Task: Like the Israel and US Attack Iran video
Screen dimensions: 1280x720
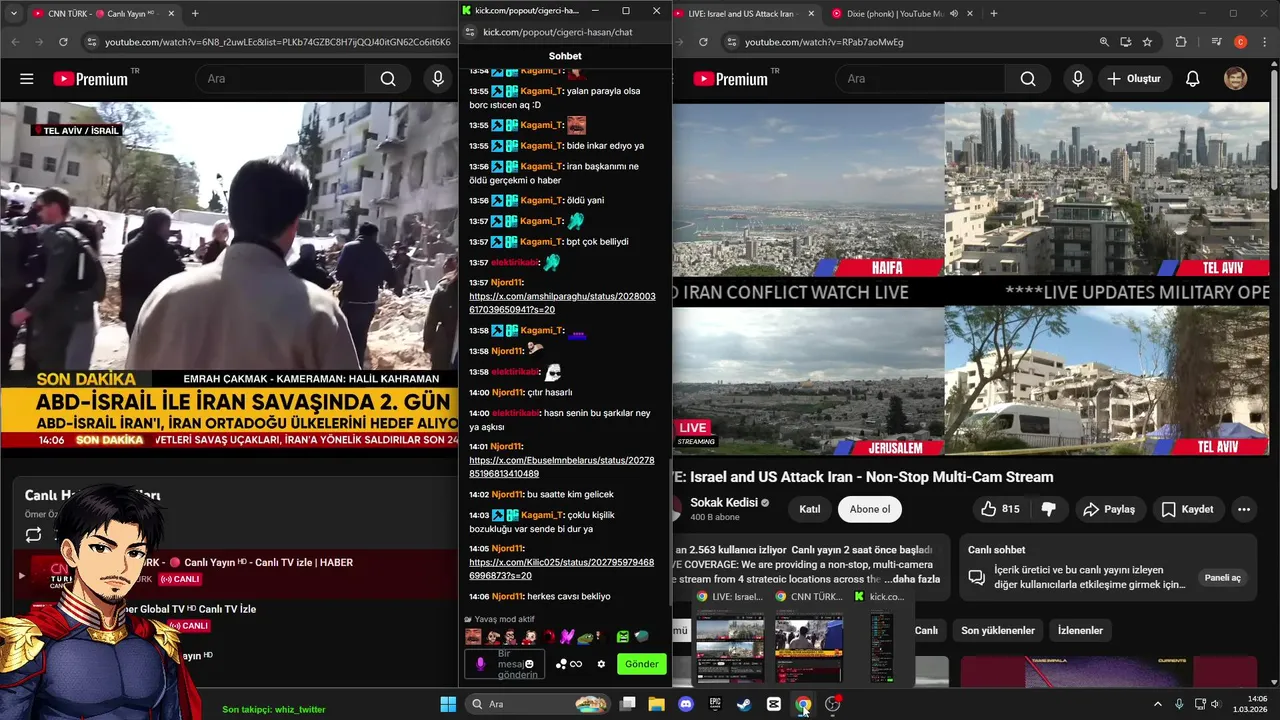Action: tap(999, 509)
